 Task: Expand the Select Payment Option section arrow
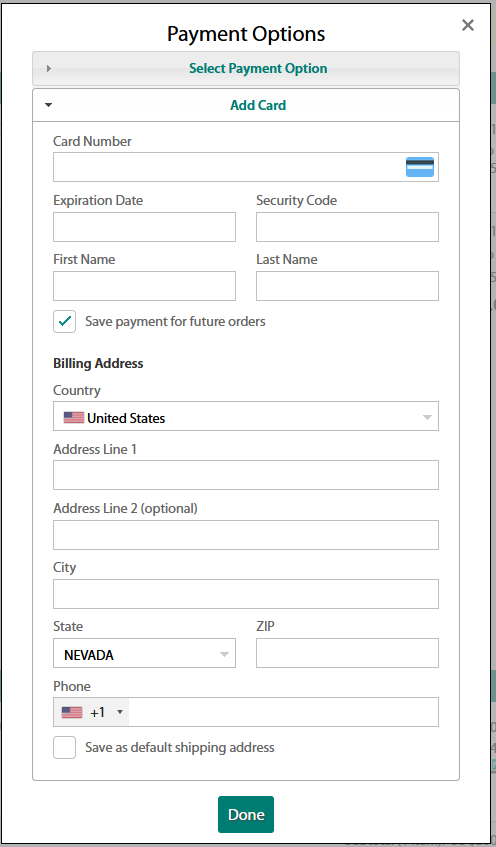[x=49, y=69]
